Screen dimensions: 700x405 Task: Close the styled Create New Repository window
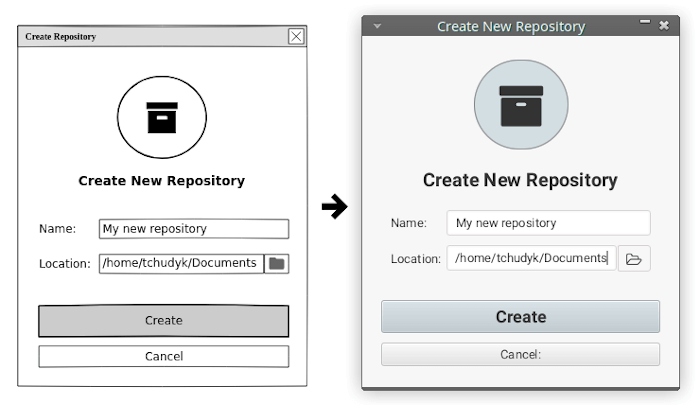(664, 26)
